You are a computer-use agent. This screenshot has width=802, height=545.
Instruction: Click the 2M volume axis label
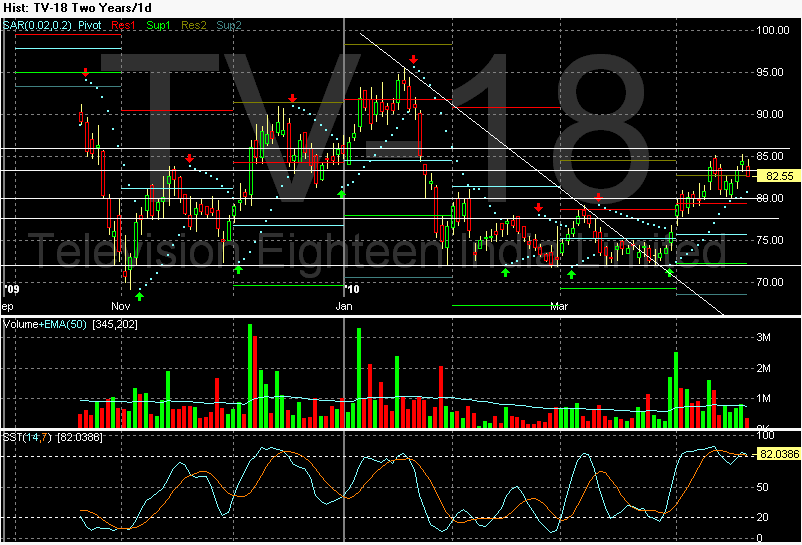pyautogui.click(x=764, y=368)
